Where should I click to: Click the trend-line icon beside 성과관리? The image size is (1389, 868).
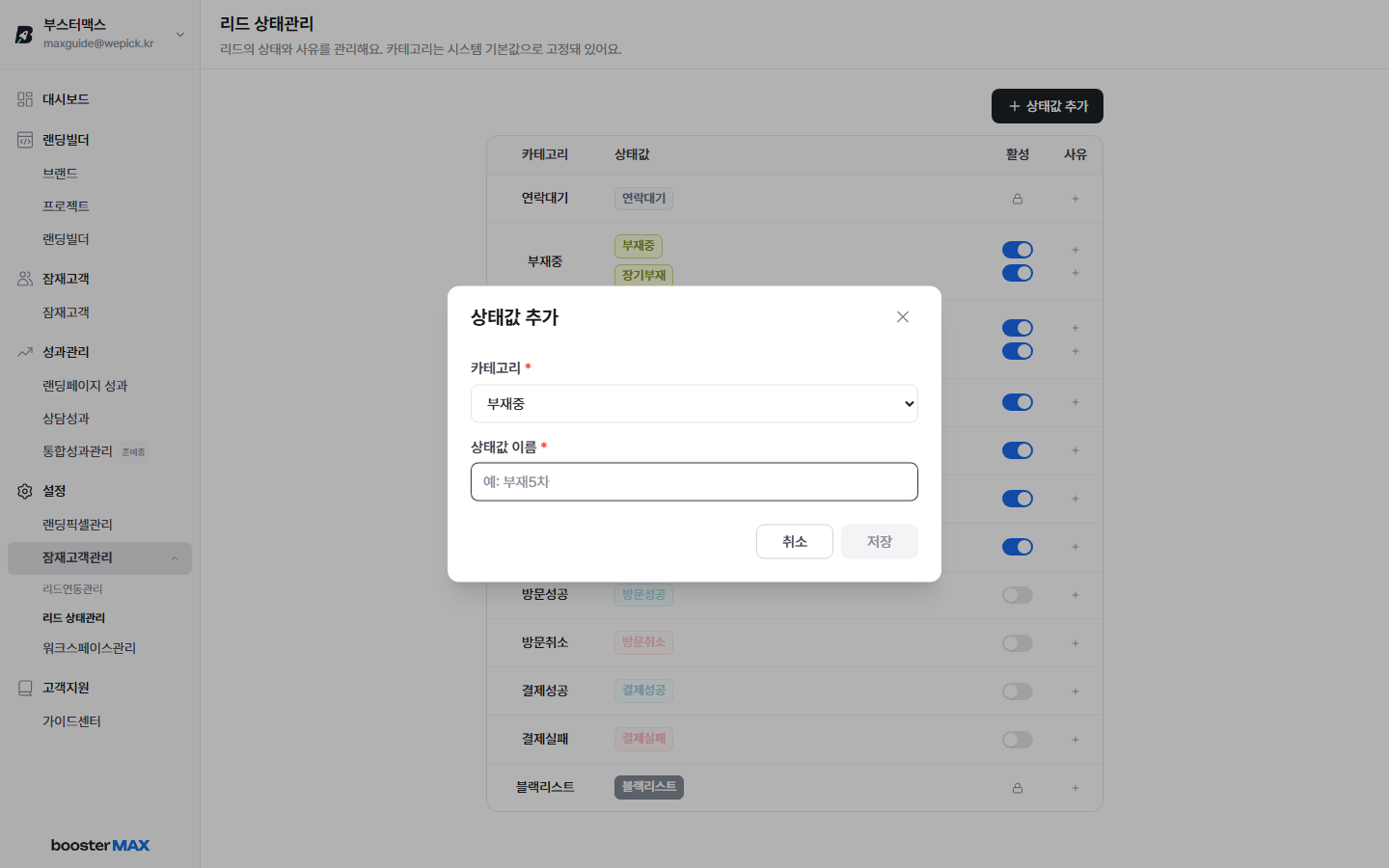pos(25,352)
